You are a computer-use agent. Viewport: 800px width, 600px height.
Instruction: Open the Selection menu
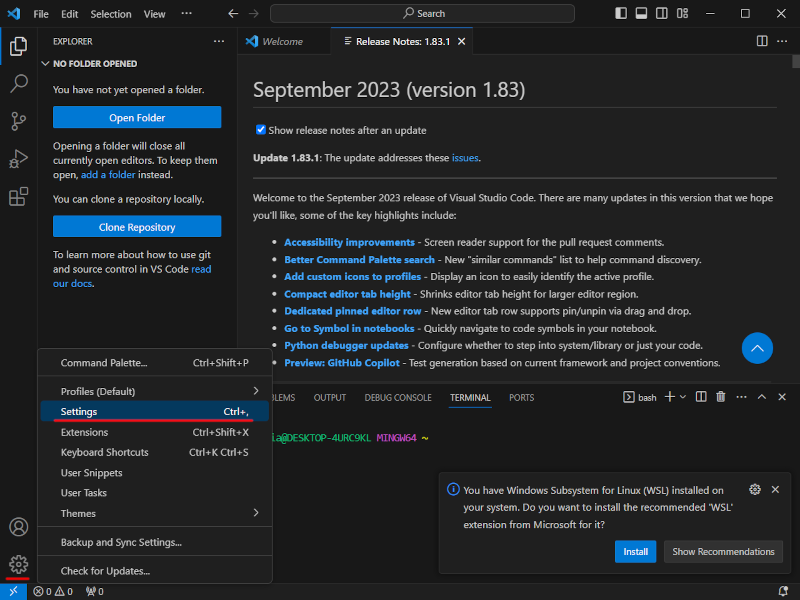111,14
